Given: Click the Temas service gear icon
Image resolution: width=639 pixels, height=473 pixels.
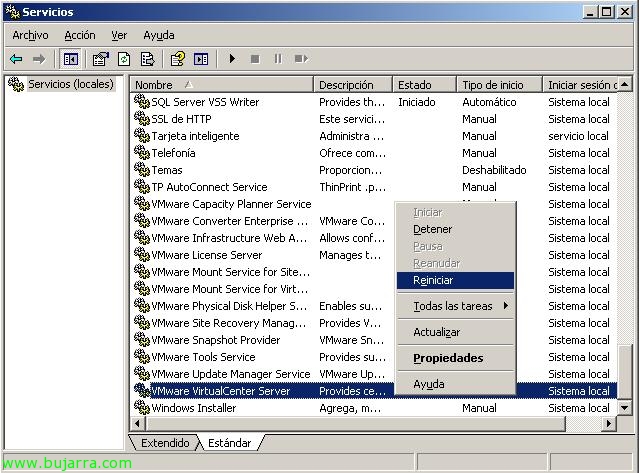Looking at the screenshot, I should pyautogui.click(x=141, y=170).
